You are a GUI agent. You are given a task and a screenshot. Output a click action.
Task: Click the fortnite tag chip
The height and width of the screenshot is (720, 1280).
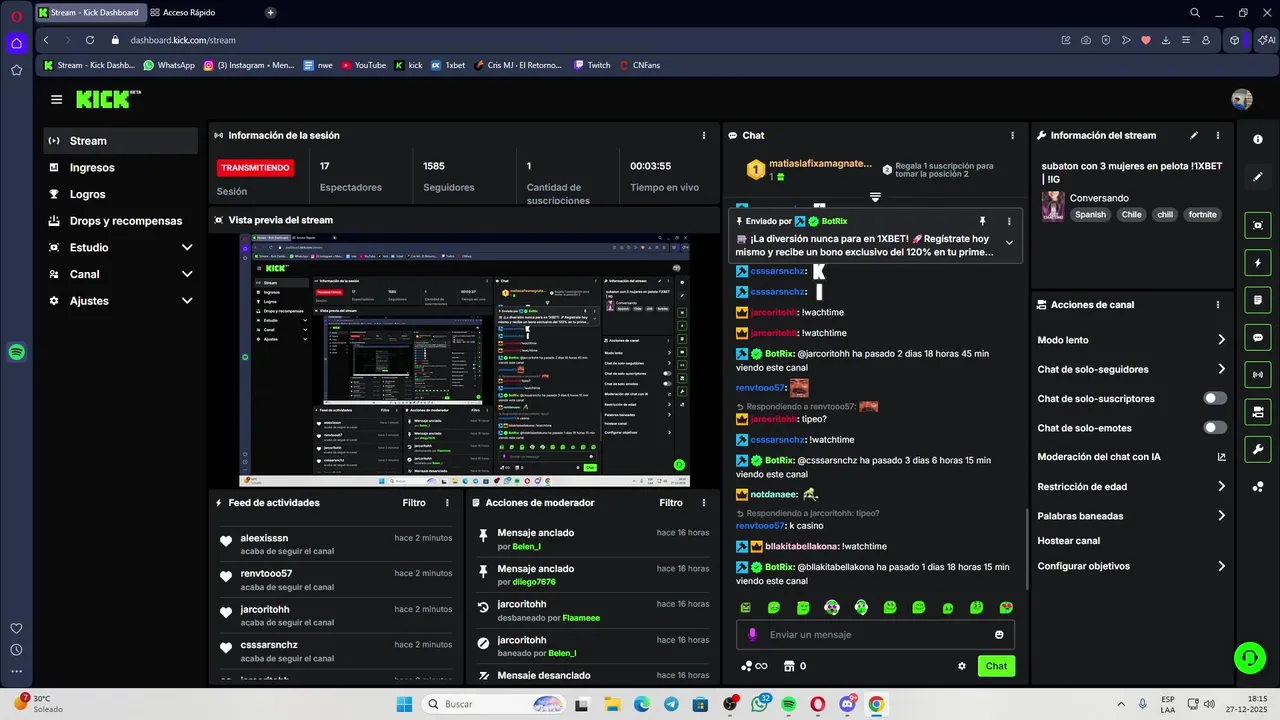(x=1202, y=215)
